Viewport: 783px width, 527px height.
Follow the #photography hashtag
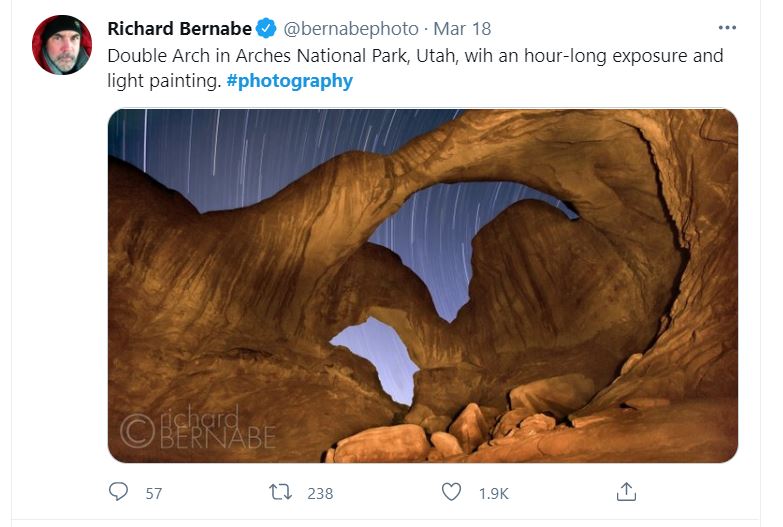point(290,81)
